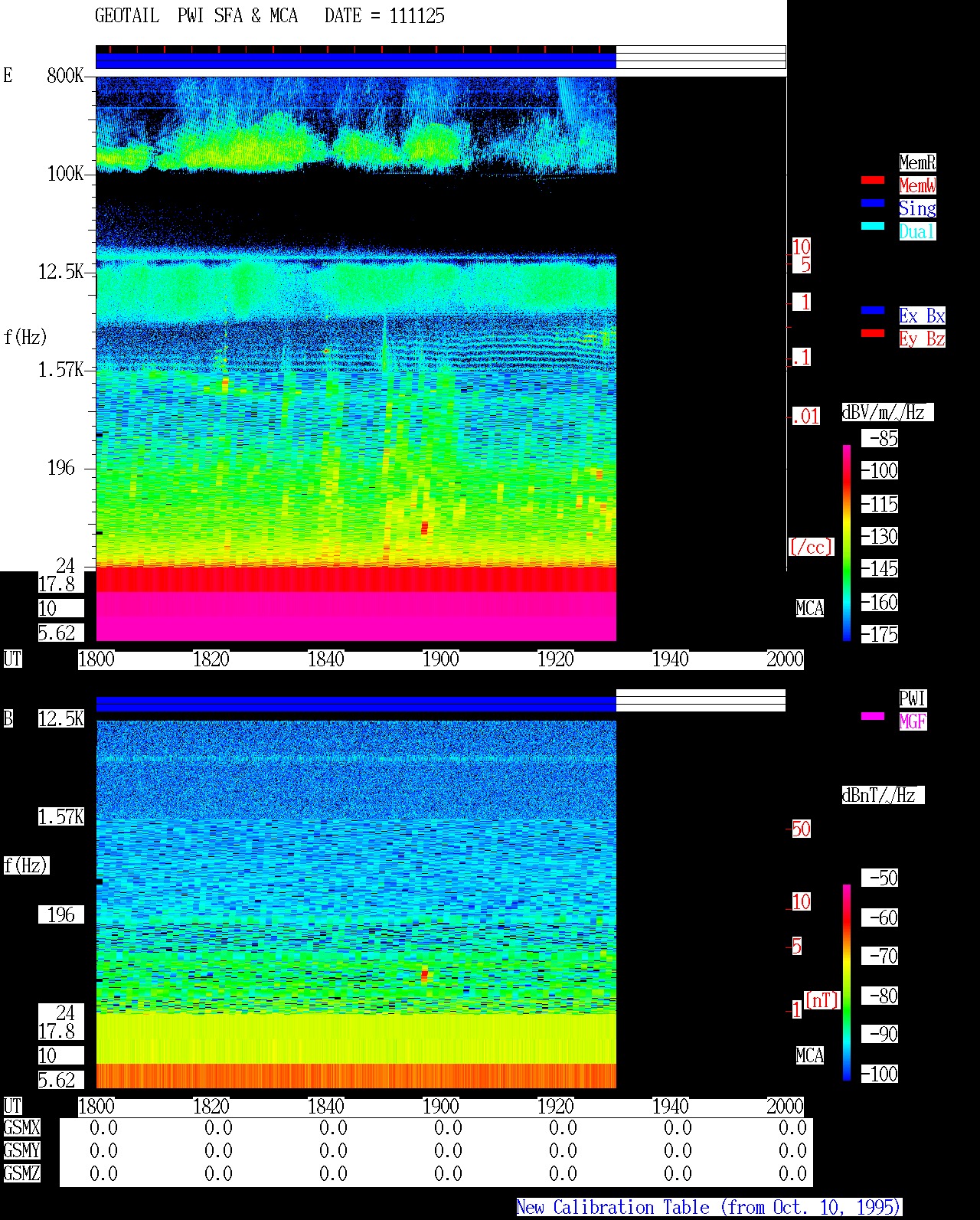Select the Sing legend label
This screenshot has width=980, height=1220.
point(917,208)
